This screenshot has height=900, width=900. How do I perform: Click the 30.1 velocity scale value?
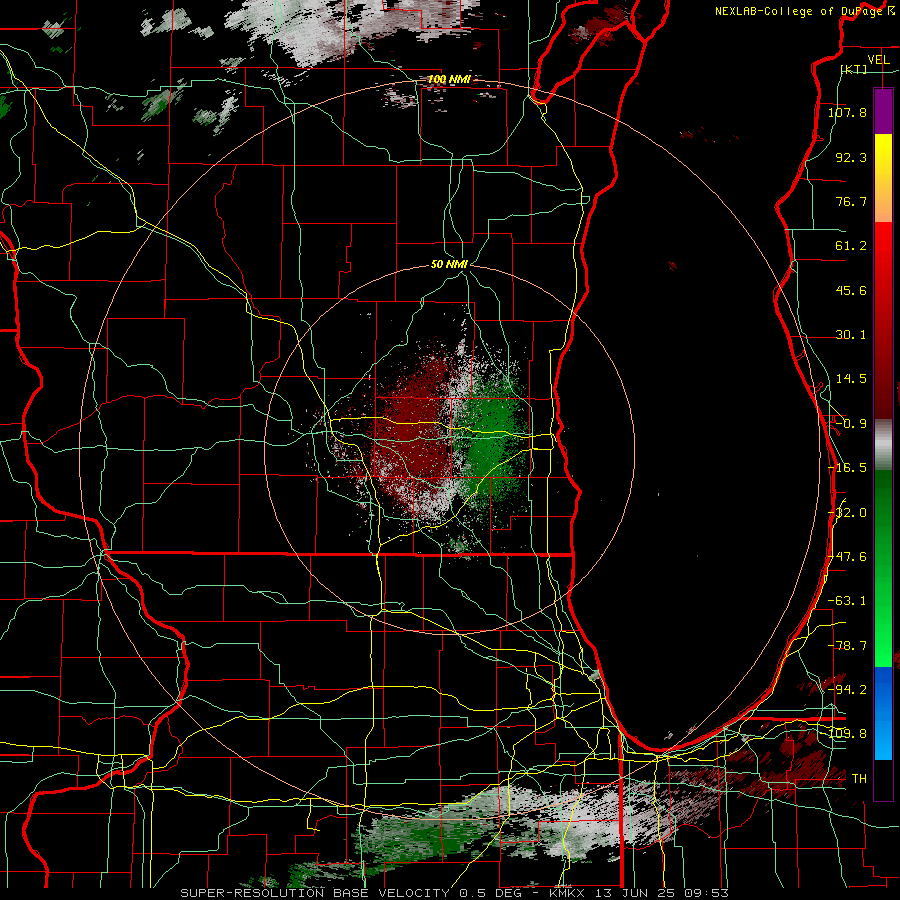click(851, 335)
